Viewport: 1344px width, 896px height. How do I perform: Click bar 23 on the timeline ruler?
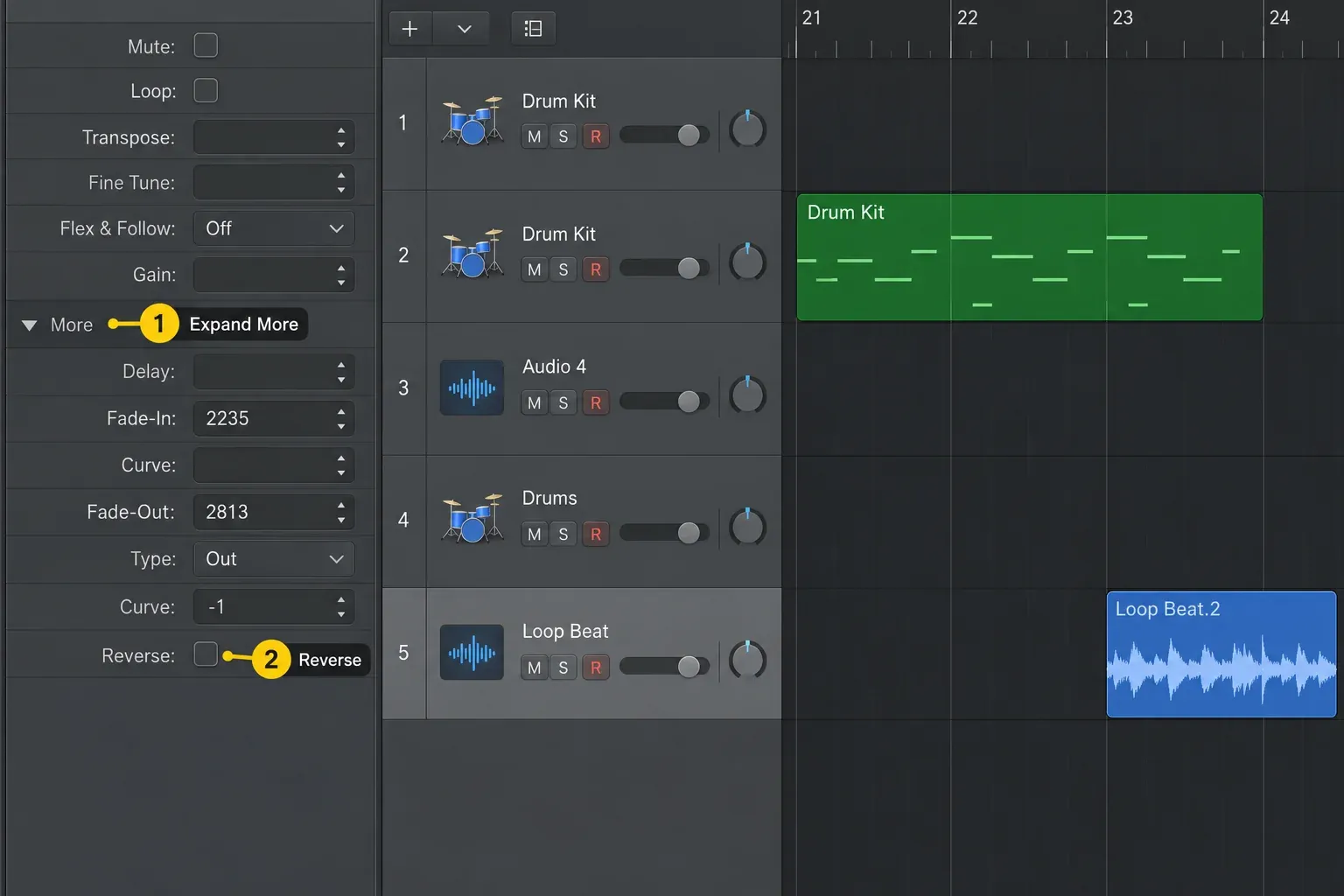1123,17
